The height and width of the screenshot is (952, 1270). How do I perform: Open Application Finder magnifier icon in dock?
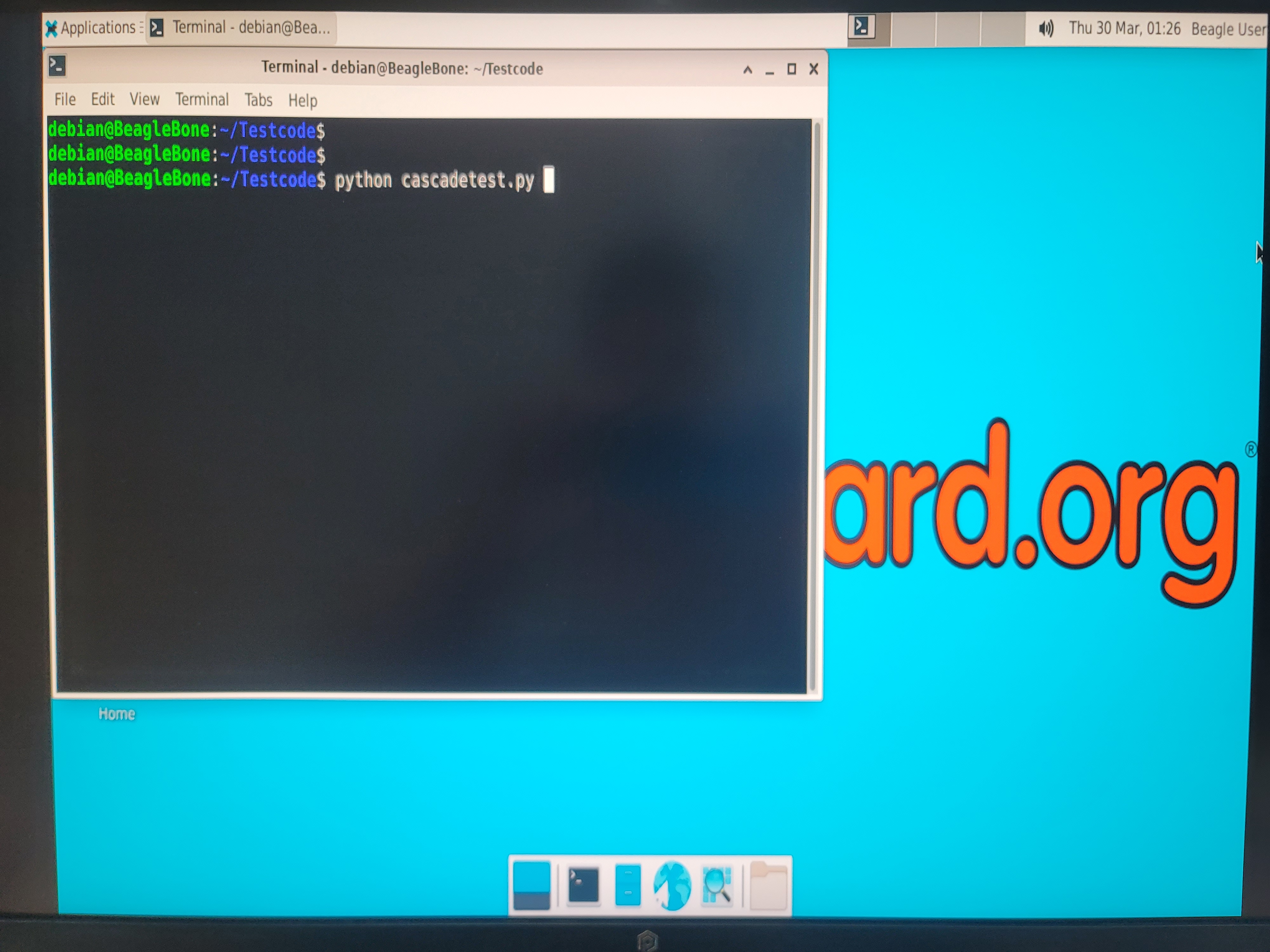(717, 885)
